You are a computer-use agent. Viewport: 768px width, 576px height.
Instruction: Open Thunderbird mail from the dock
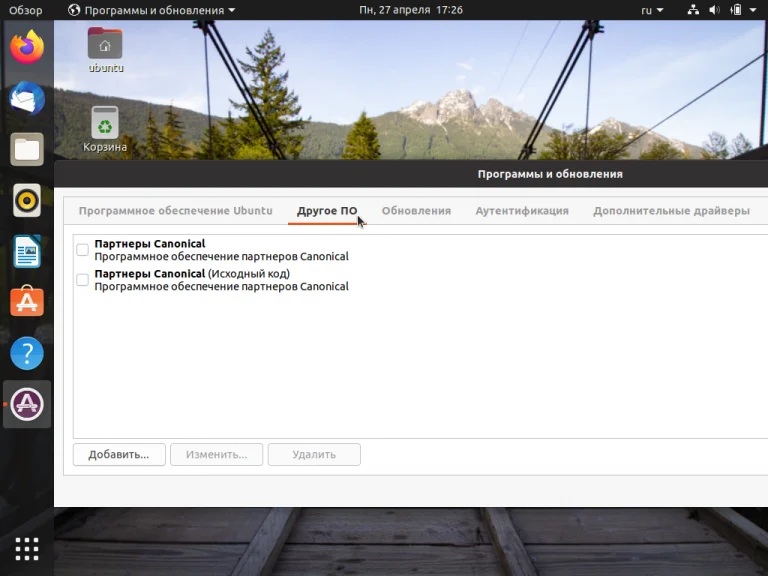[x=27, y=98]
